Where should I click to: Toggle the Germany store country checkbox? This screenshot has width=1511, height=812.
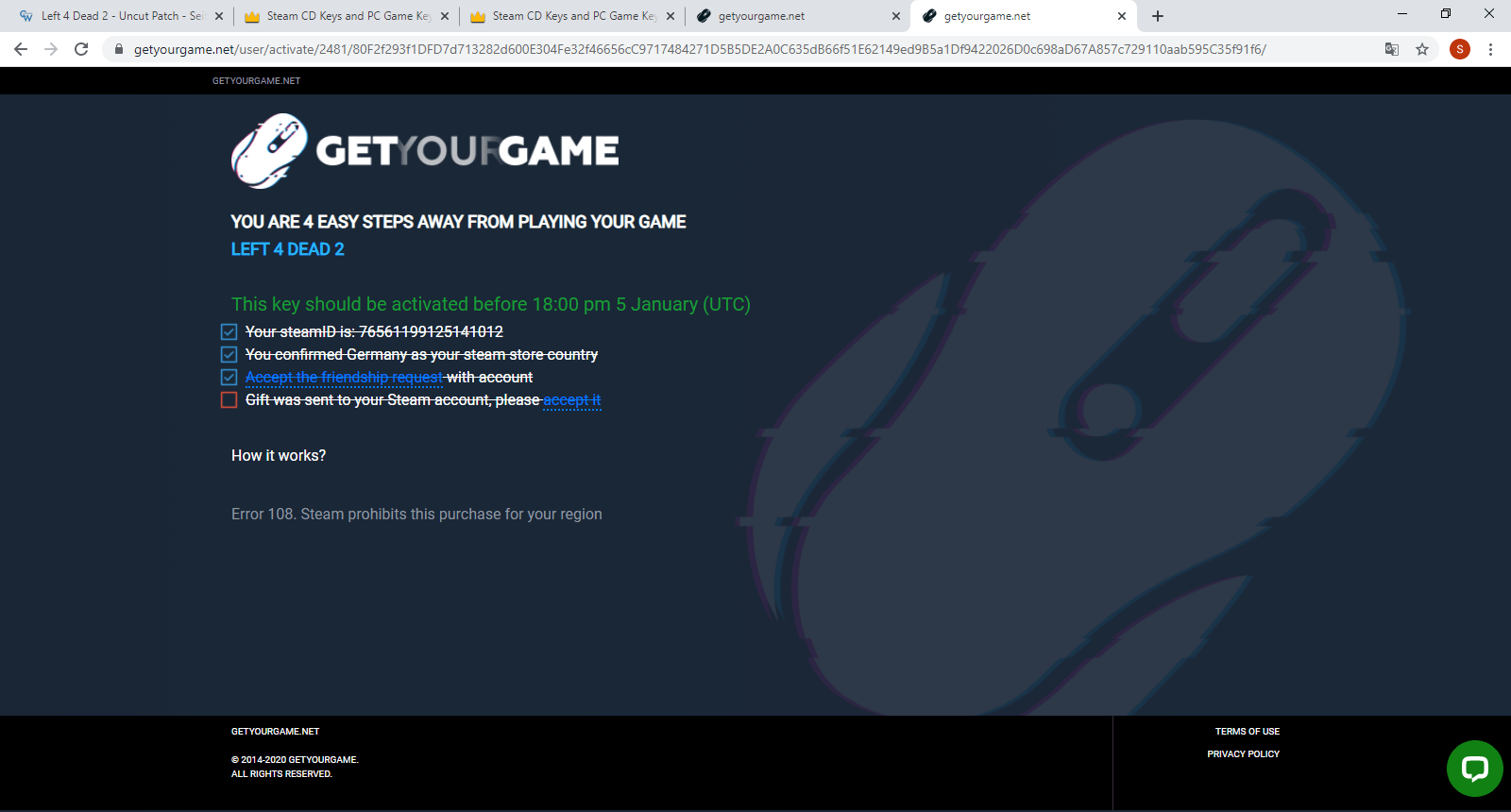(x=229, y=354)
